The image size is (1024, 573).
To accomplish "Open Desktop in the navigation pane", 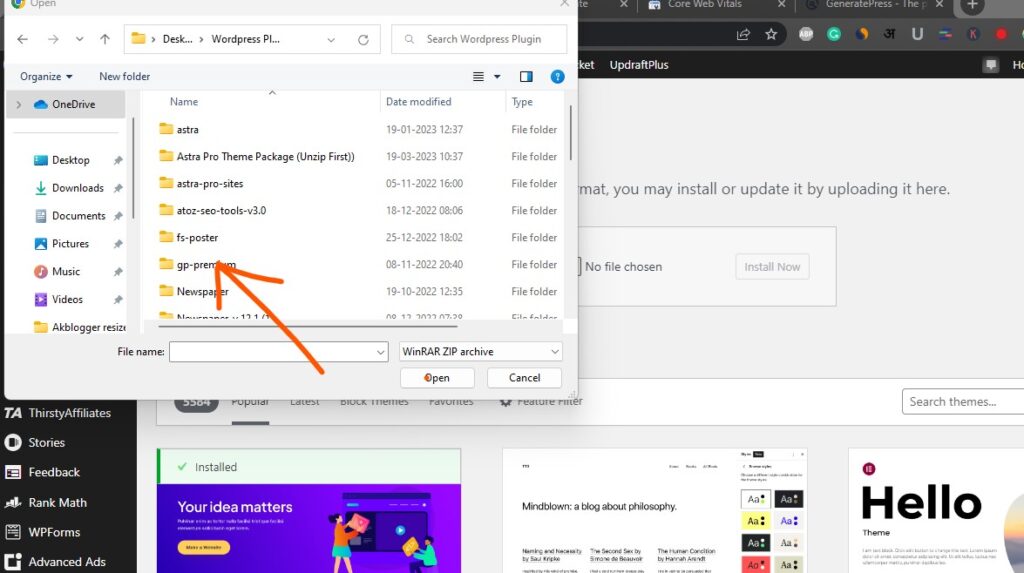I will [71, 160].
